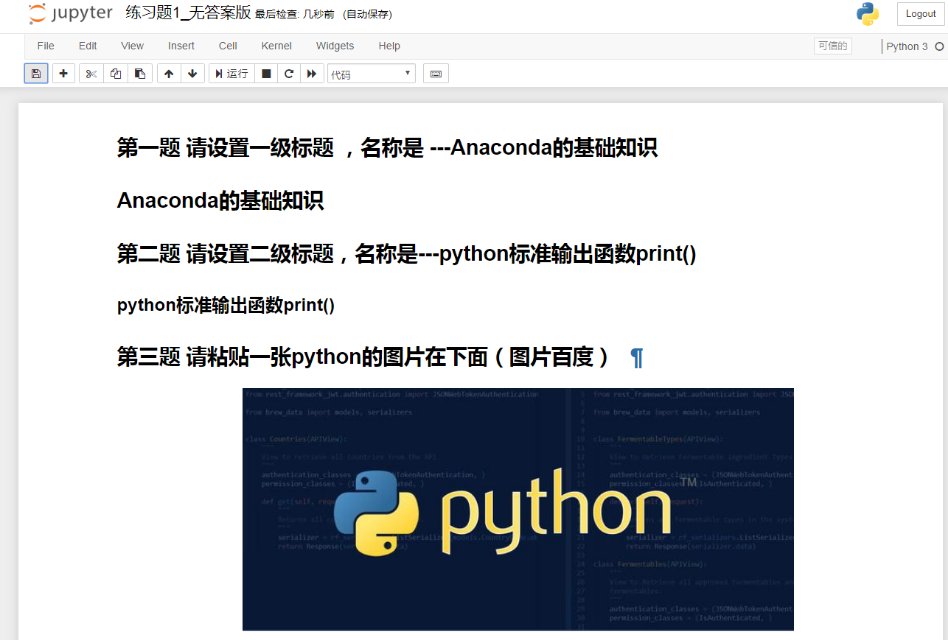This screenshot has width=948, height=640.
Task: Click the Python 3 kernel name
Action: click(906, 47)
